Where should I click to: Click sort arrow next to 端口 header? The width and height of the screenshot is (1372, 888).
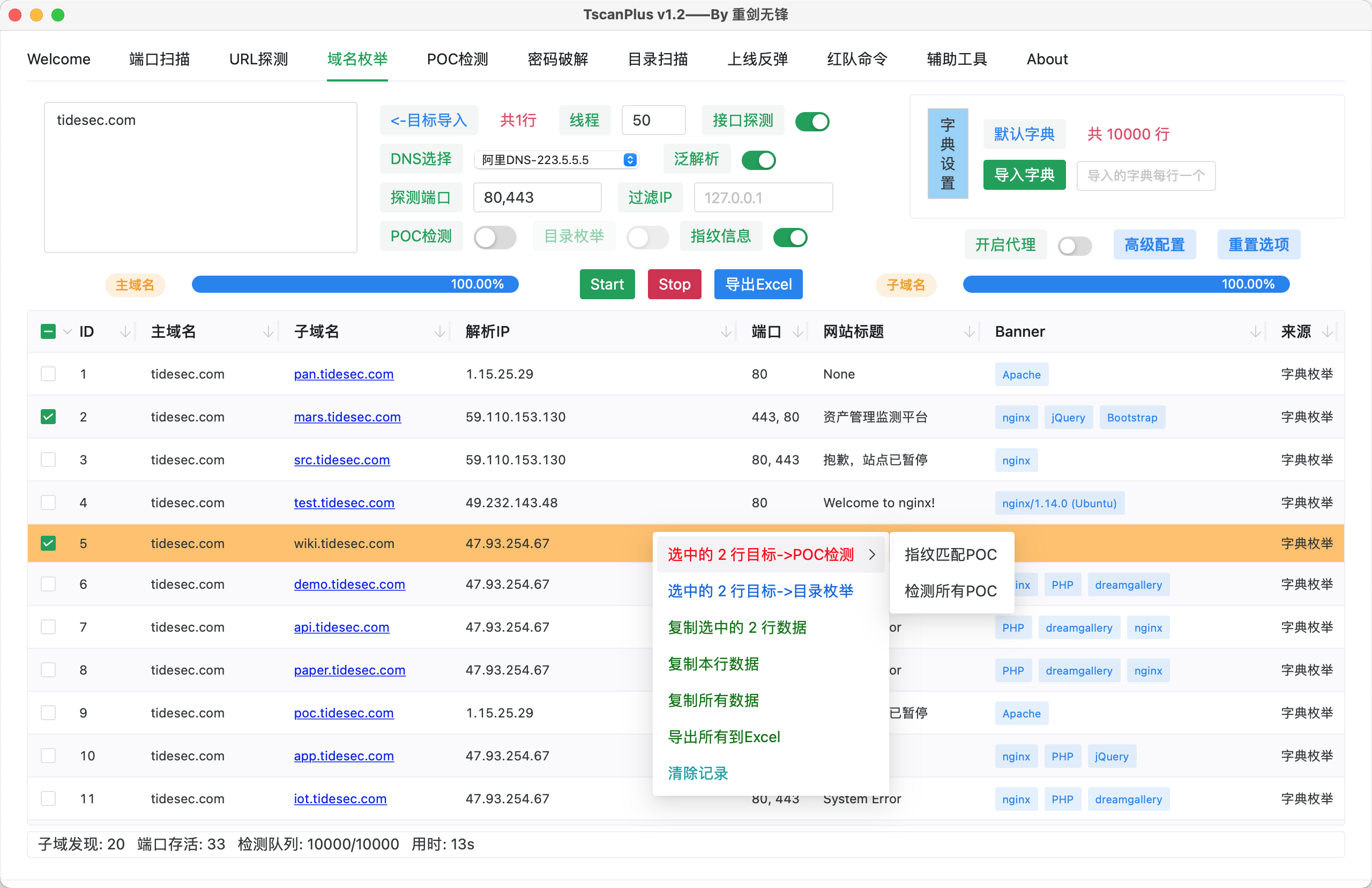pos(797,331)
